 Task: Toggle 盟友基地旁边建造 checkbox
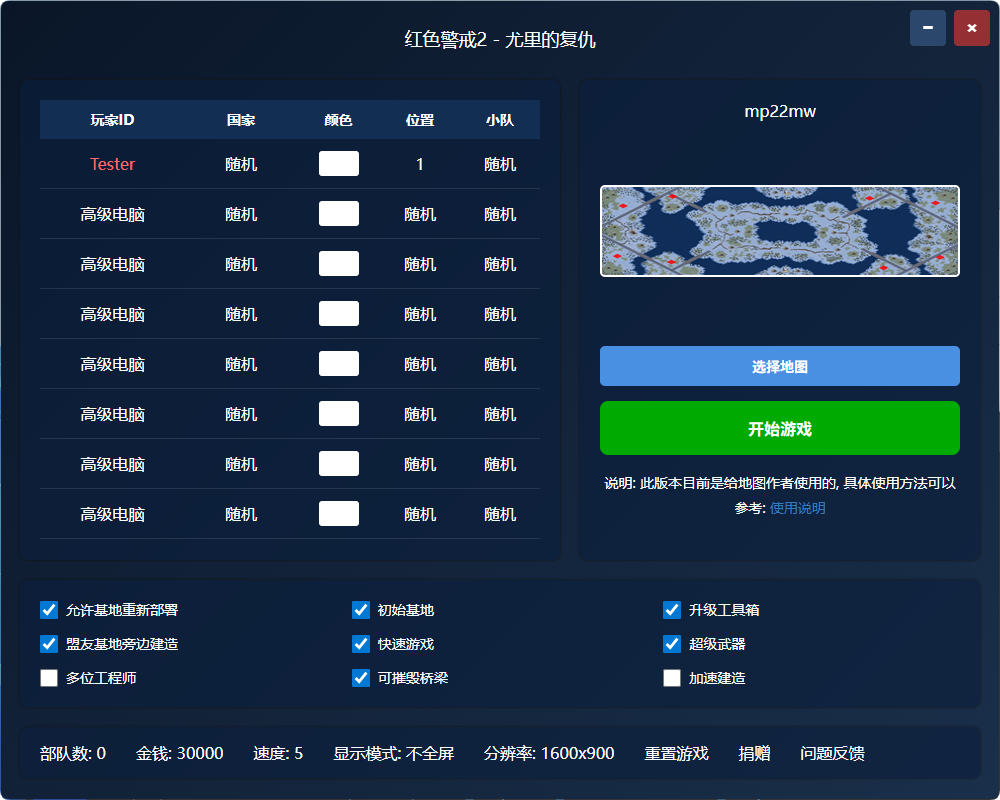pyautogui.click(x=49, y=644)
